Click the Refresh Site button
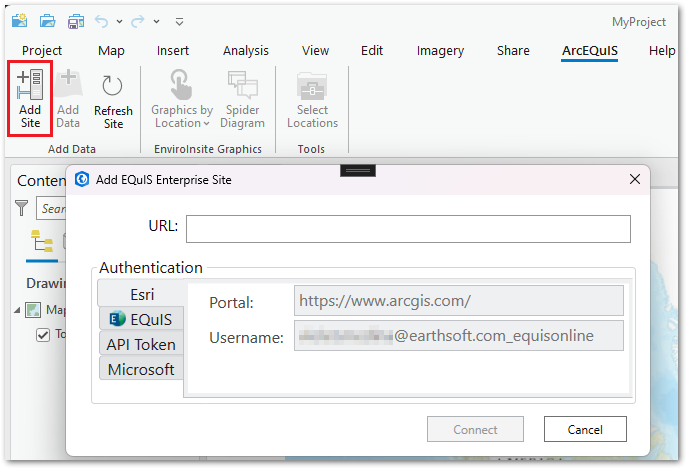 click(x=113, y=102)
